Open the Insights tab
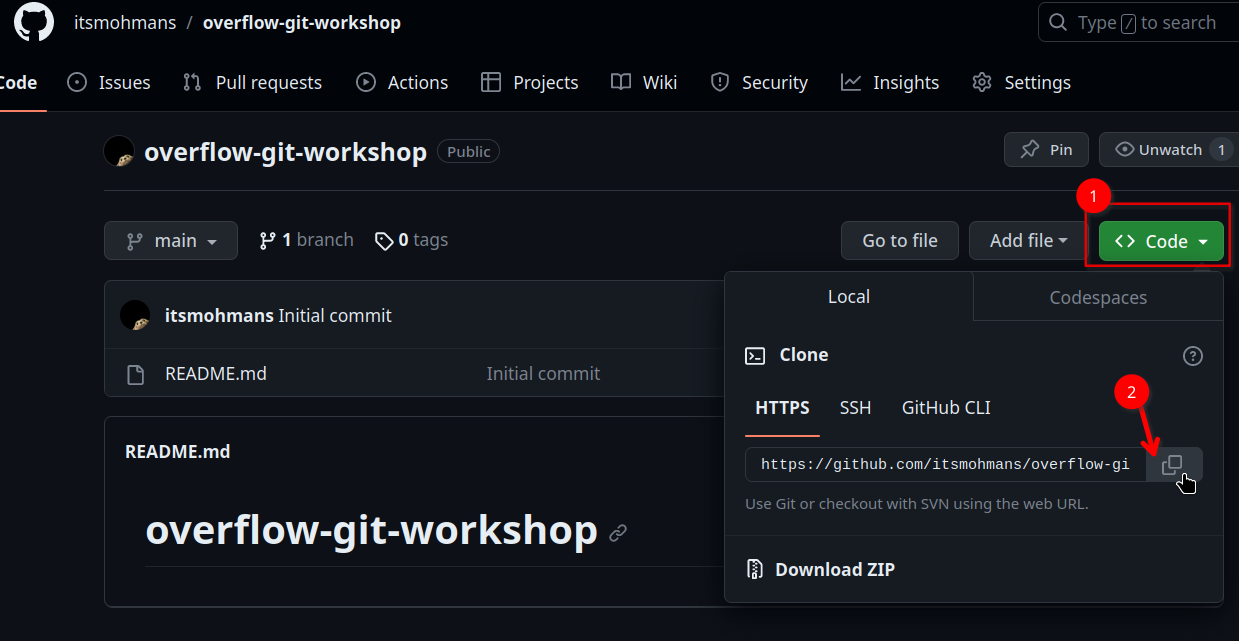 click(x=891, y=83)
